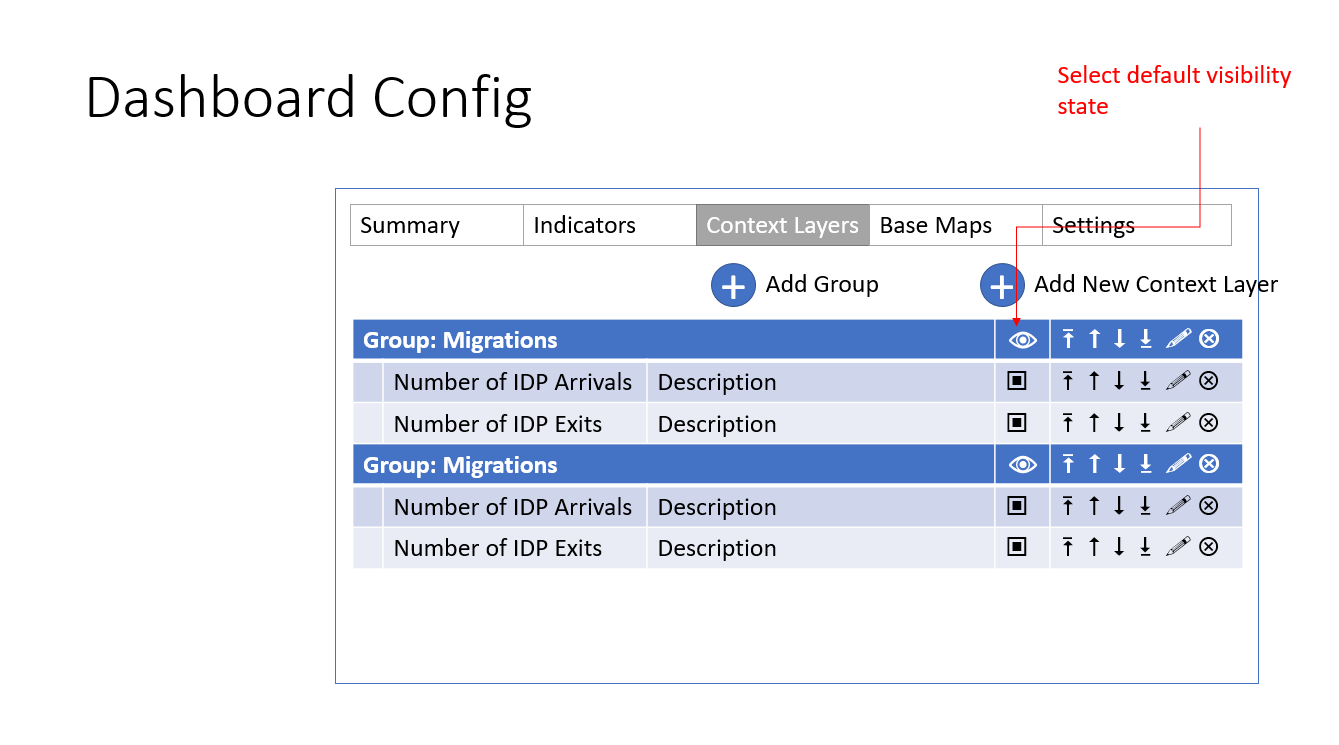Click Description cell of first group's IDP Exits
Image resolution: width=1339 pixels, height=745 pixels.
point(821,424)
